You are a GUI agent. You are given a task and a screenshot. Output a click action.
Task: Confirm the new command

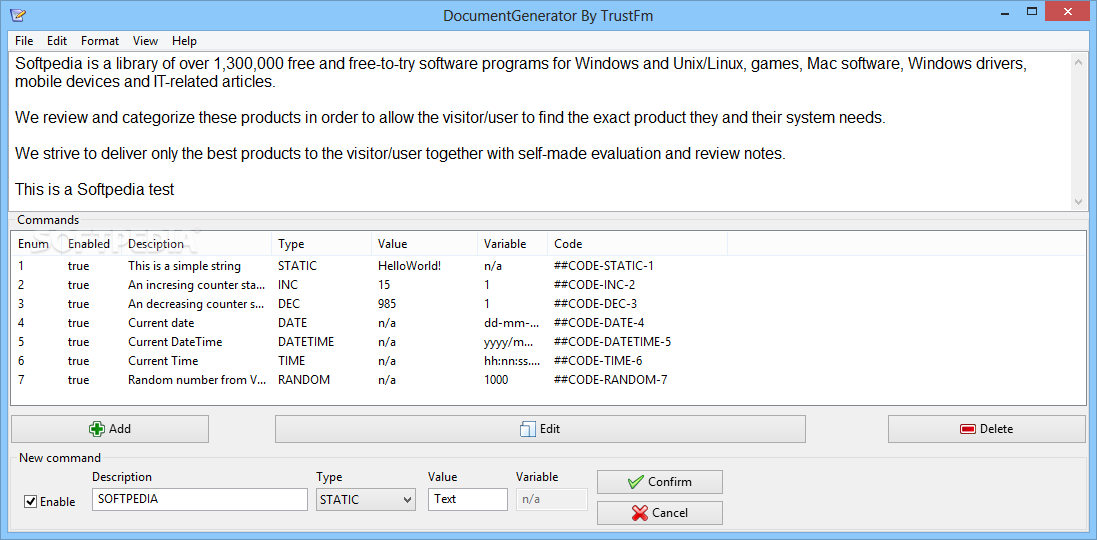coord(660,482)
